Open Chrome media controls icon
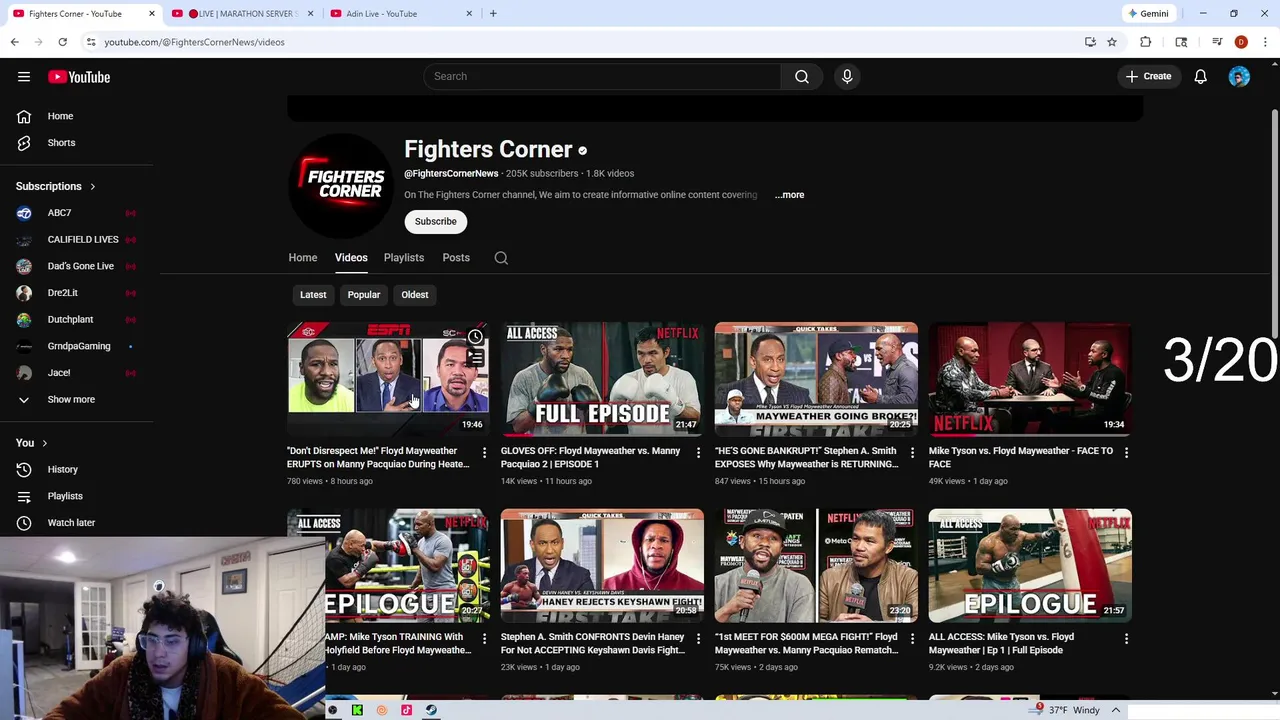 click(1217, 42)
